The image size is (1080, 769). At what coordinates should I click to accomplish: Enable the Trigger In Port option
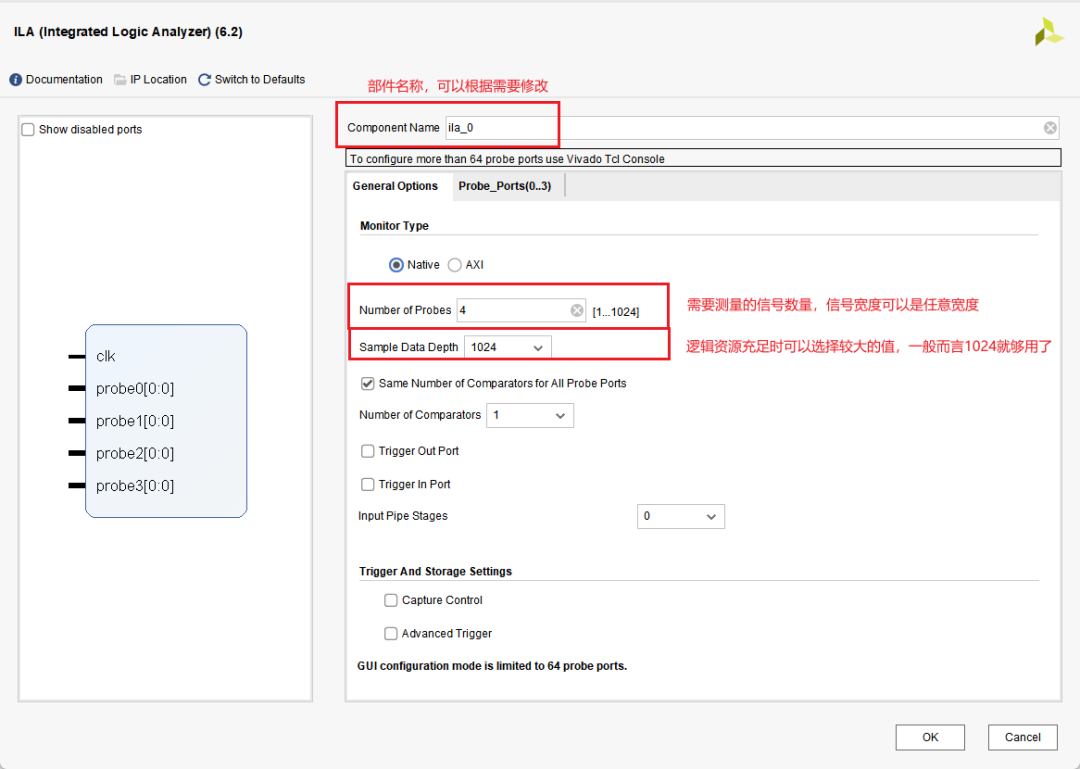[x=368, y=484]
